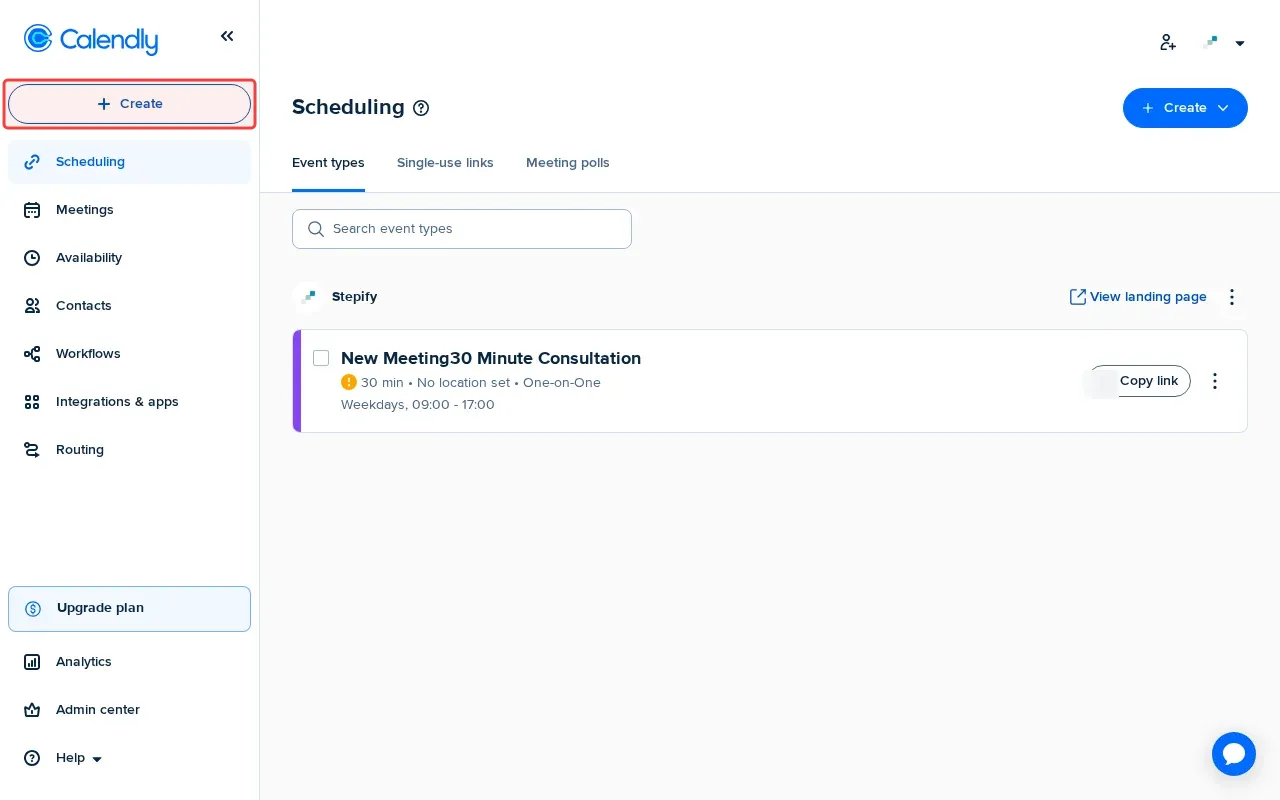Open the Meetings section in the sidebar

point(85,210)
